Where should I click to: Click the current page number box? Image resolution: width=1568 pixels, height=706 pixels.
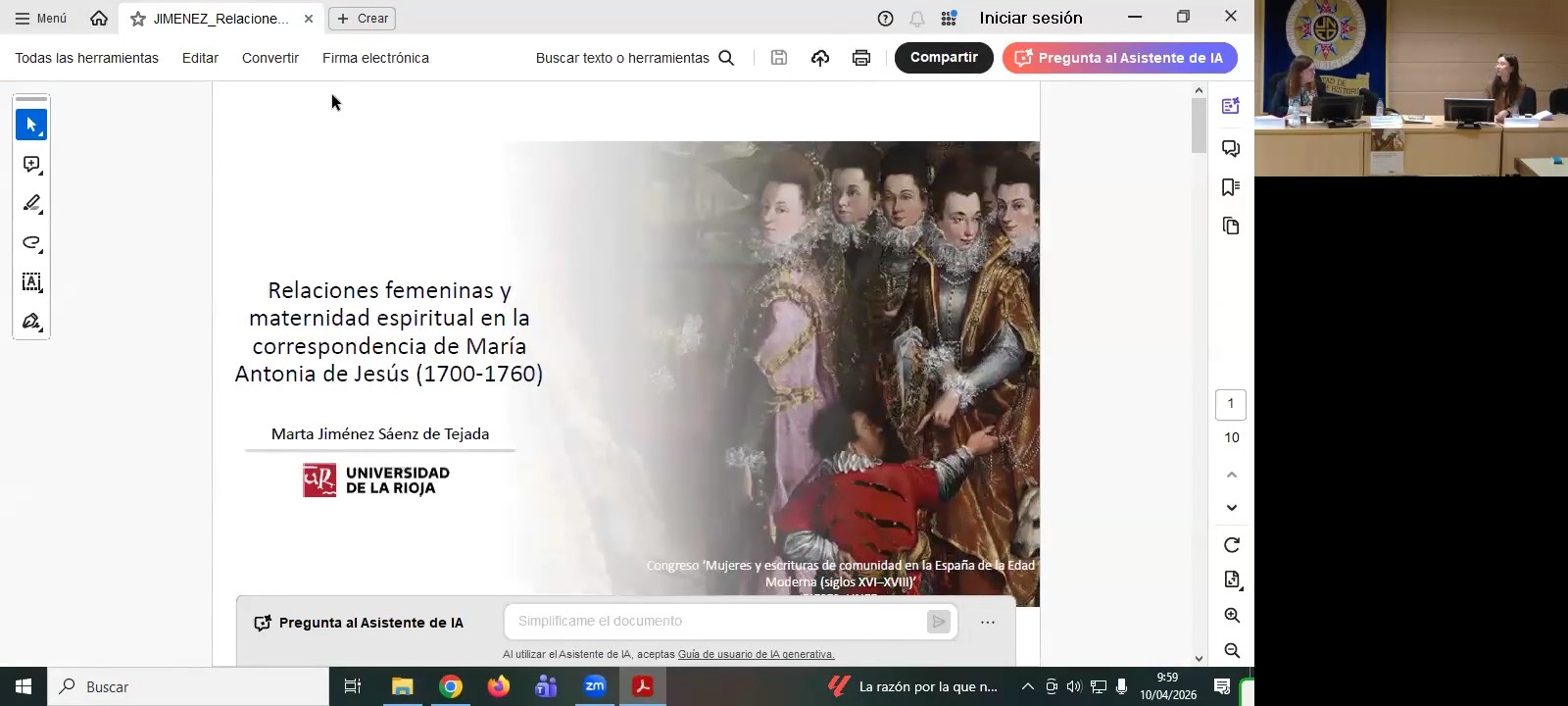1231,404
